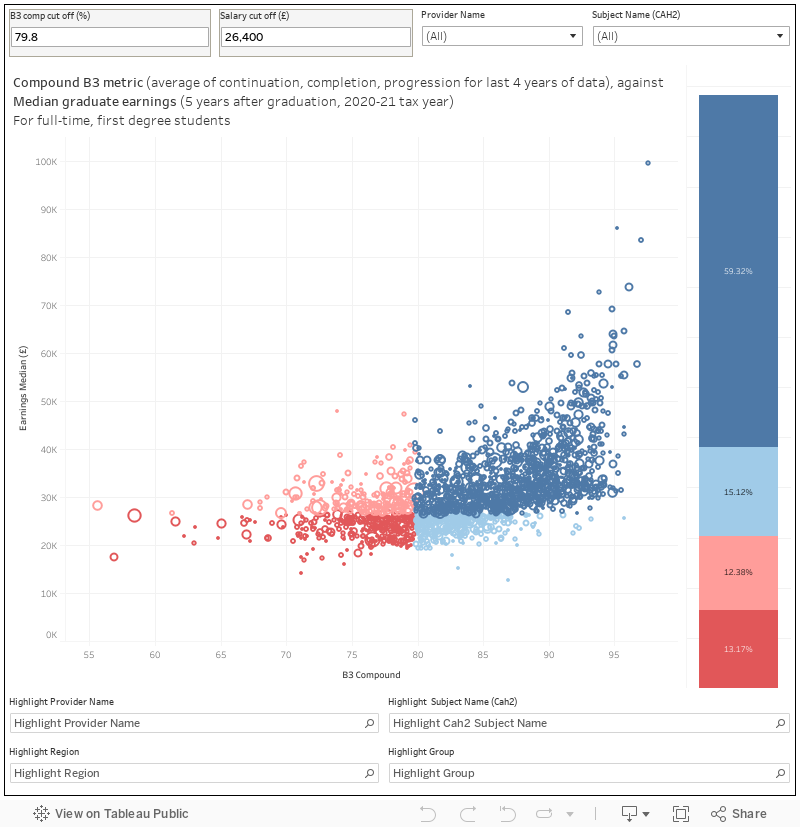This screenshot has width=800, height=827.
Task: Click the search icon in Highlight Region field
Action: (x=369, y=773)
